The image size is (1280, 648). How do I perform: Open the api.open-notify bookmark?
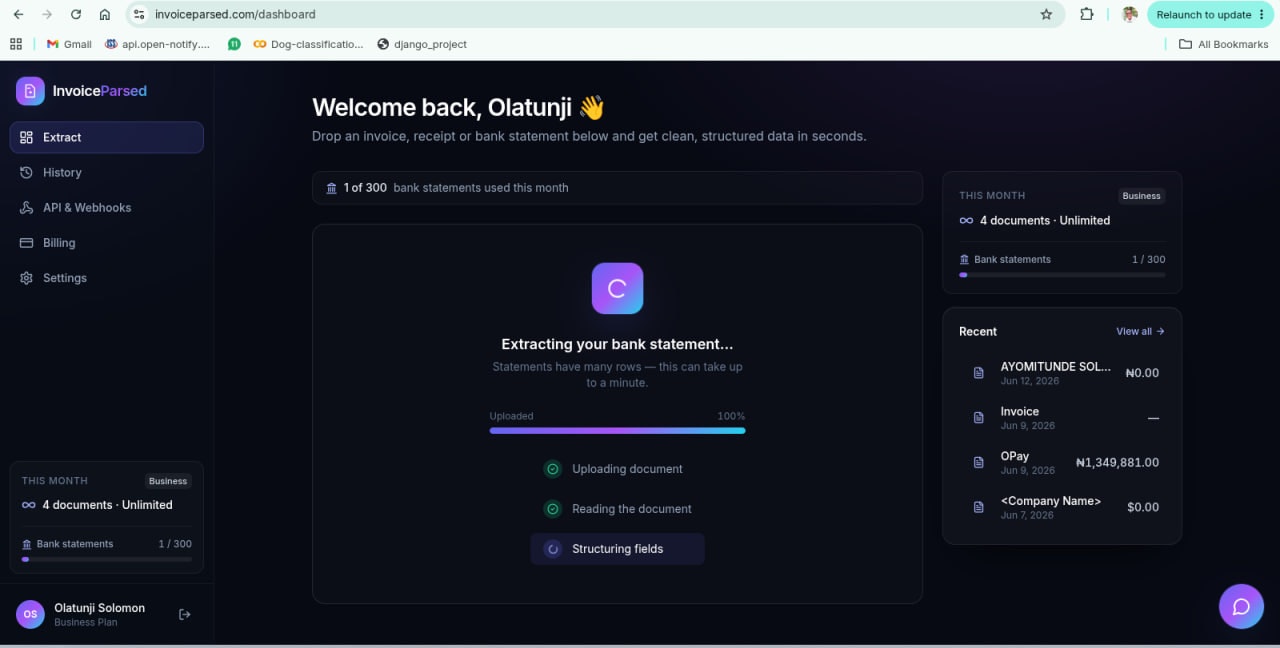pos(158,44)
